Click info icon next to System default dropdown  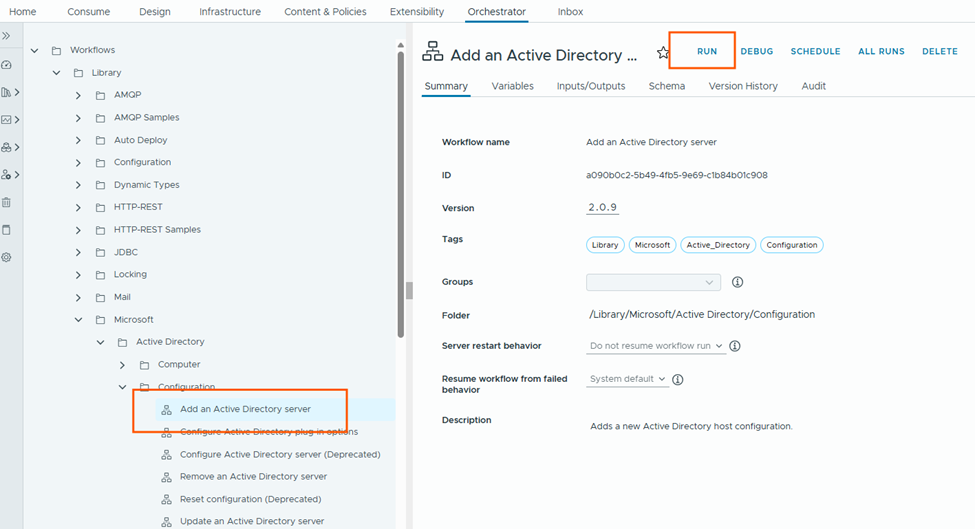click(678, 380)
